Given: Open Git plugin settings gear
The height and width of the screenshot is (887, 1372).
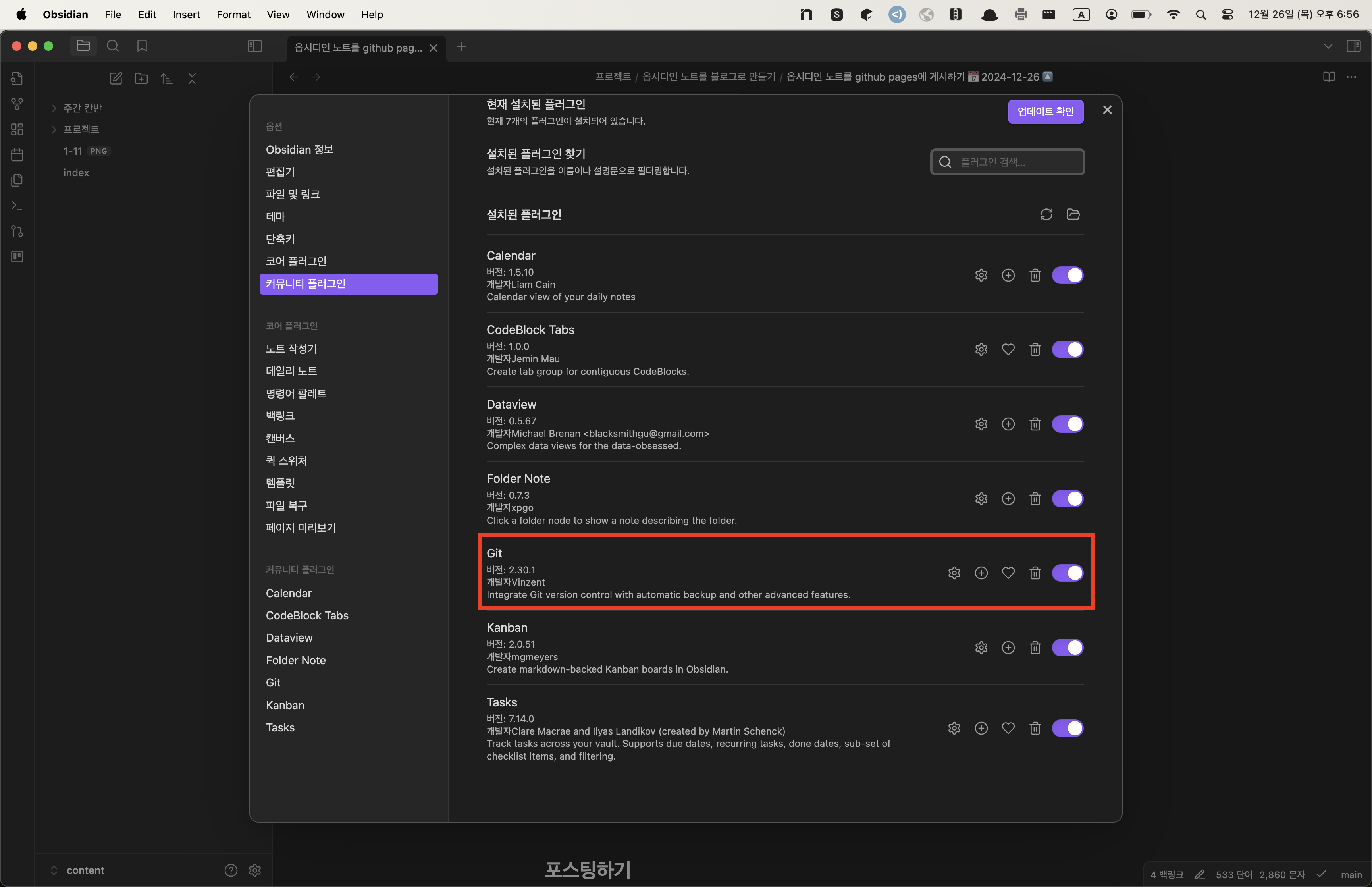Looking at the screenshot, I should point(954,573).
